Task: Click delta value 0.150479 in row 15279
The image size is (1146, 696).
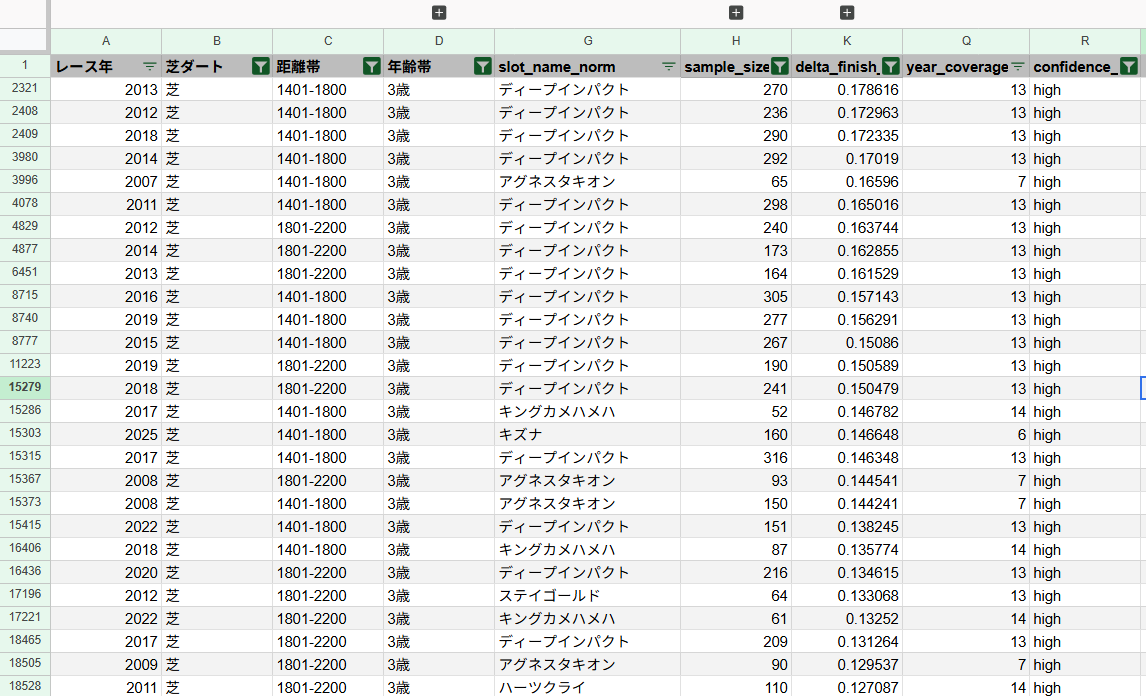Action: click(x=847, y=388)
